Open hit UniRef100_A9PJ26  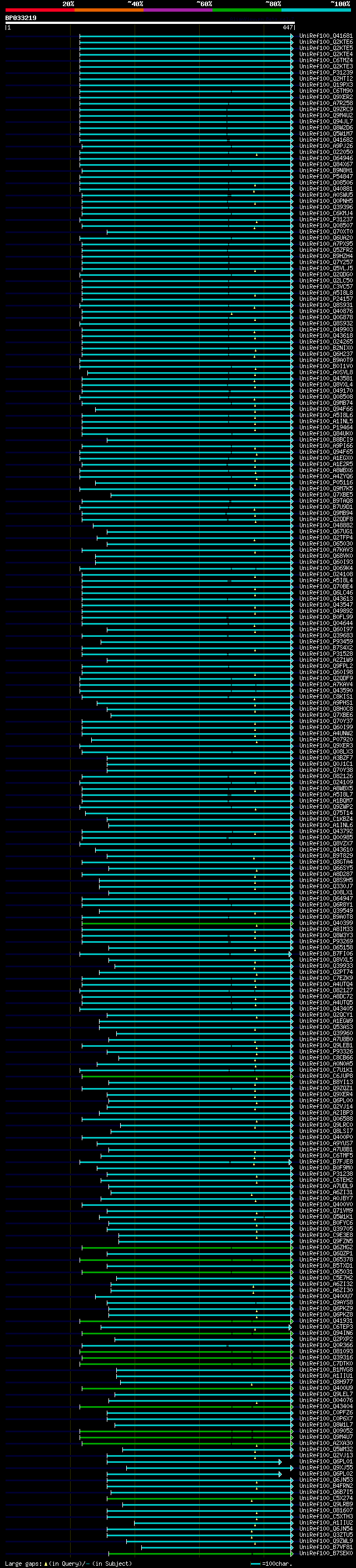click(x=325, y=146)
